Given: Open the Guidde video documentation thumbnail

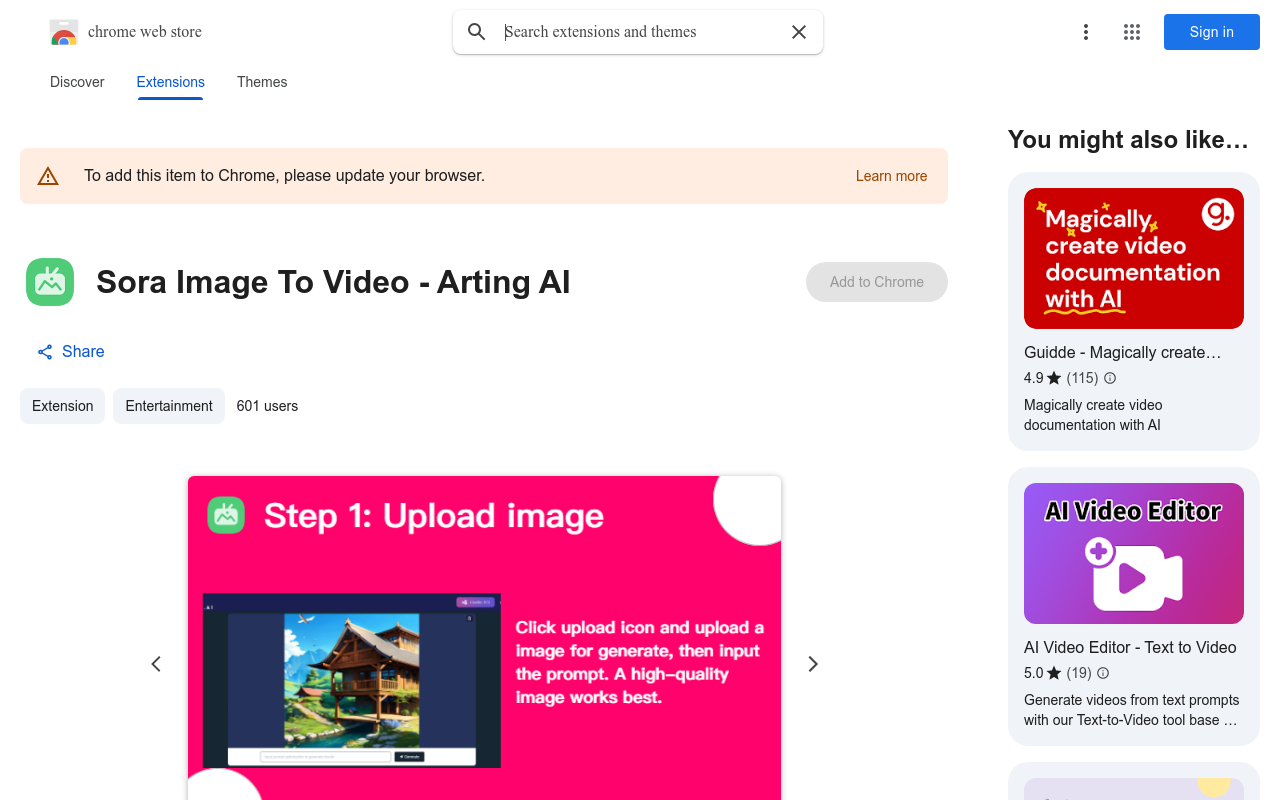Looking at the screenshot, I should (1134, 258).
